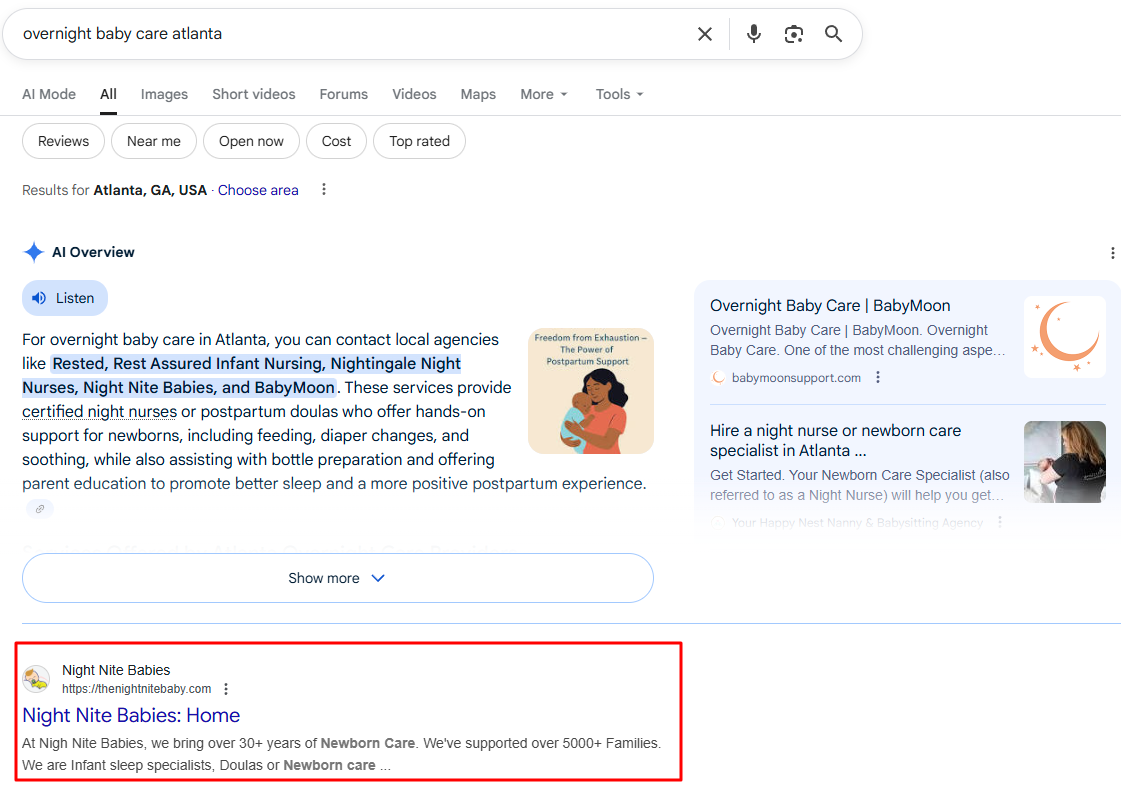Apply the Reviews filter chip

pos(64,142)
